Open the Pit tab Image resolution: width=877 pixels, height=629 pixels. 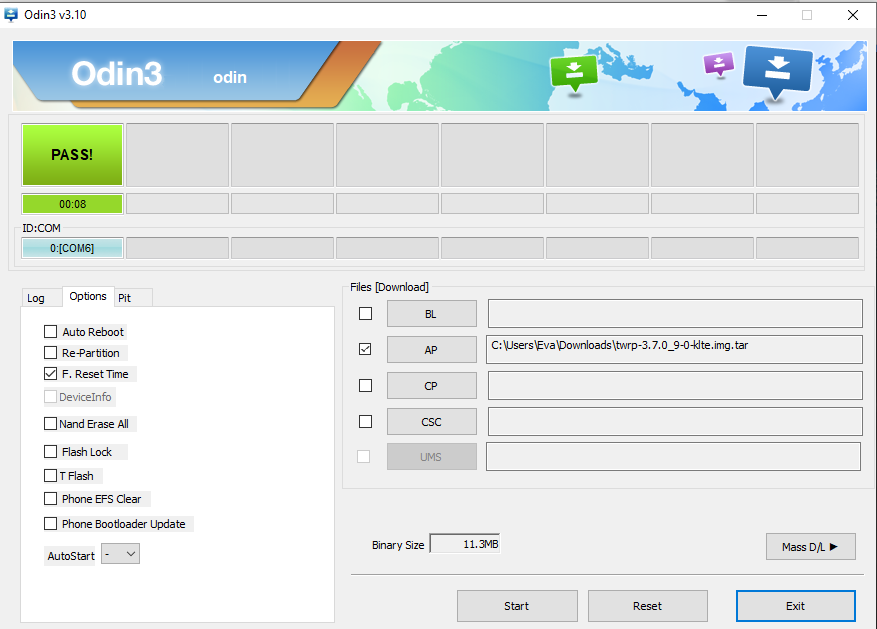[125, 298]
